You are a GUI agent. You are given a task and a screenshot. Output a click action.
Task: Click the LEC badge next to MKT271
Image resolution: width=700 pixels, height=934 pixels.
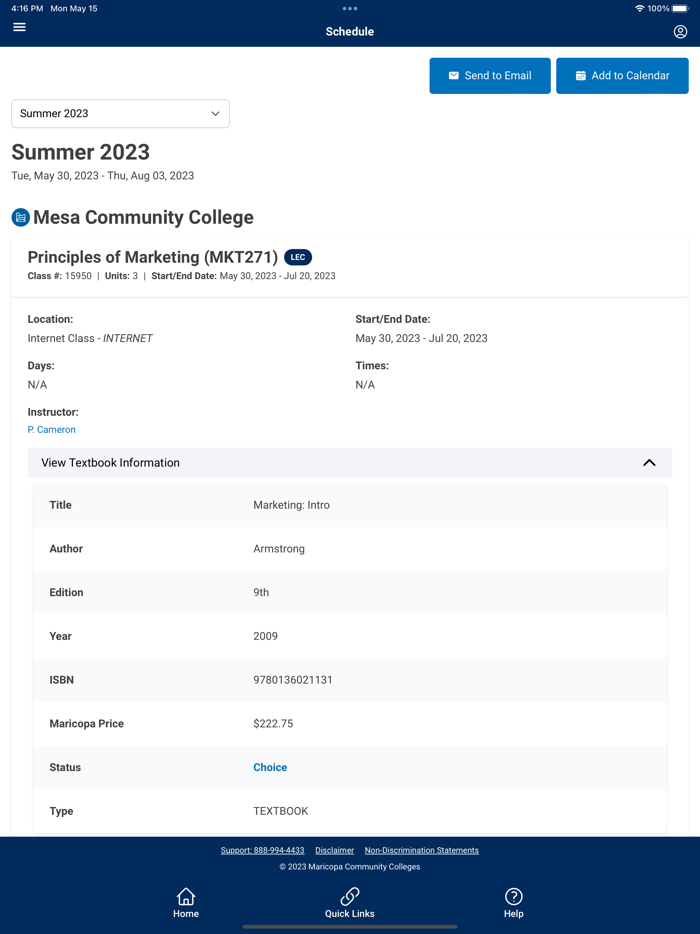click(x=297, y=257)
